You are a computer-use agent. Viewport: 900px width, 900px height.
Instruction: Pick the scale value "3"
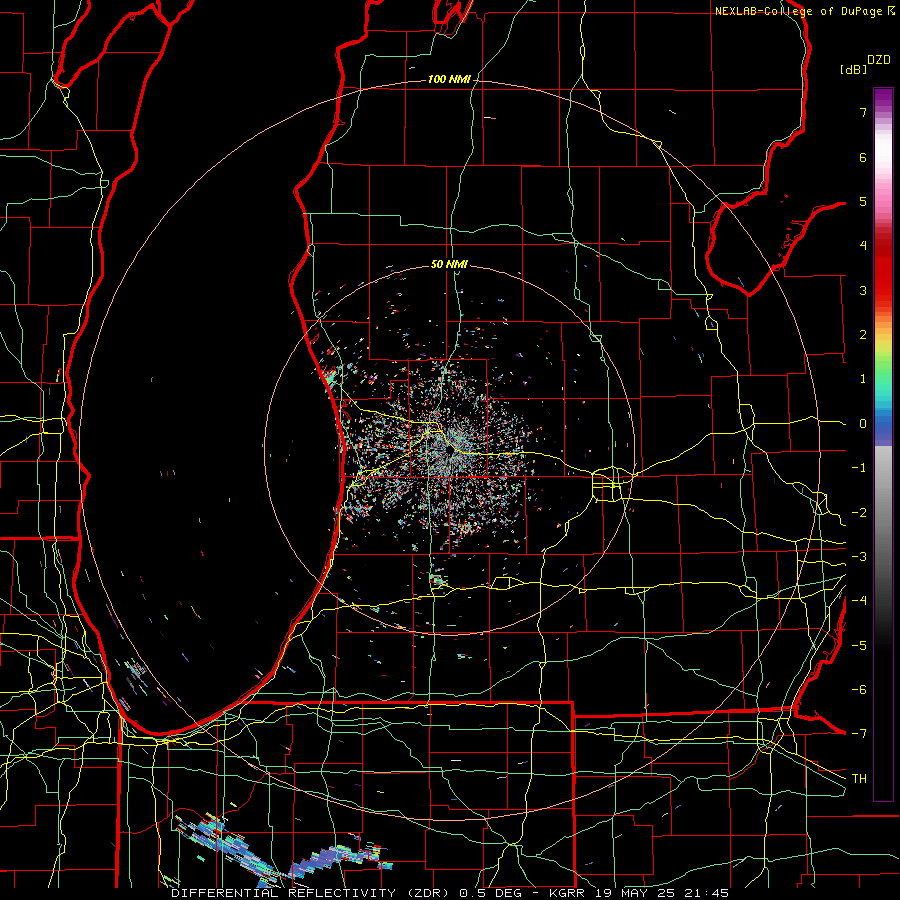863,290
